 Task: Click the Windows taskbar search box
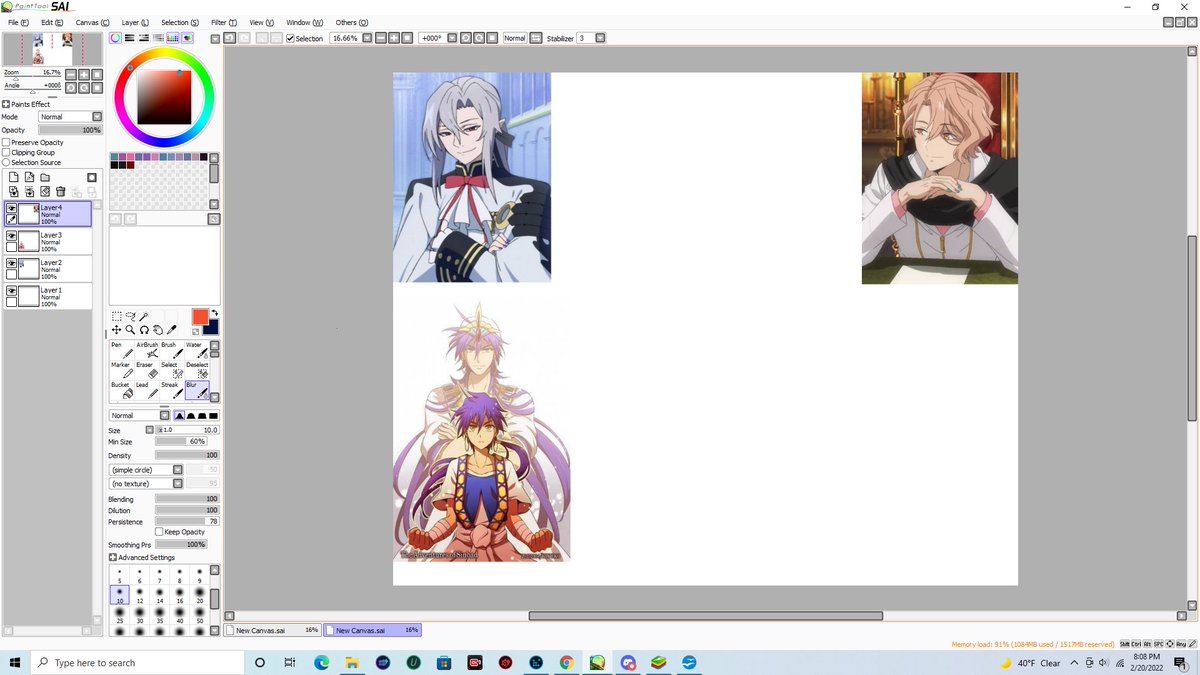click(x=138, y=663)
